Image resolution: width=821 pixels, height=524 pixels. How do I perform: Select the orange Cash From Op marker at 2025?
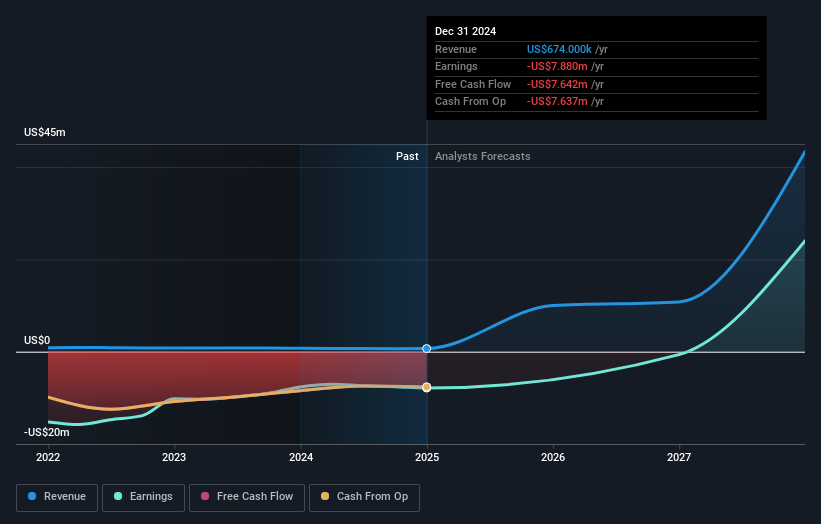pyautogui.click(x=427, y=387)
